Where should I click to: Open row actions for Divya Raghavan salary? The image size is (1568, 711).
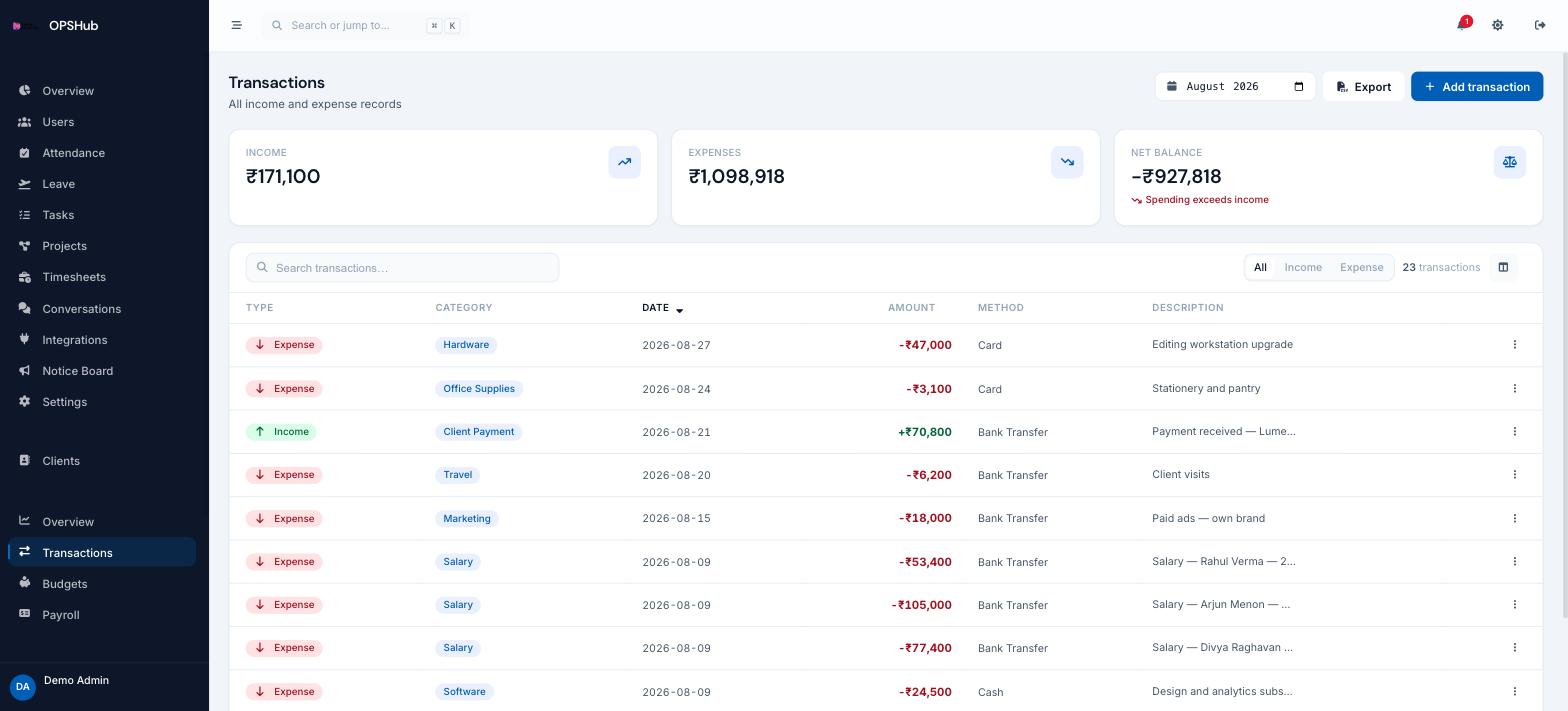1514,647
